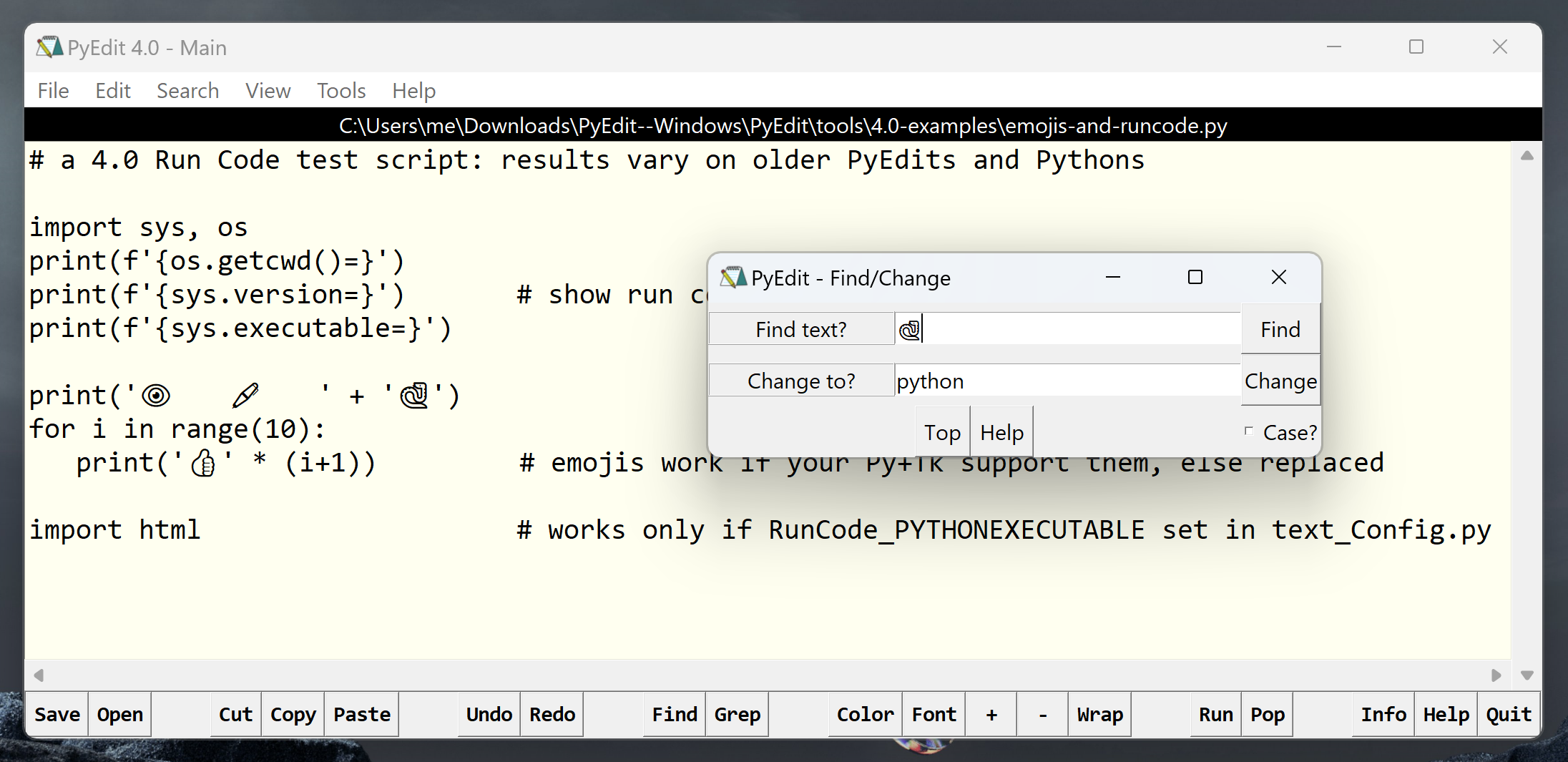Change the font with the Font button
Screen dimensions: 1568x762
point(934,714)
